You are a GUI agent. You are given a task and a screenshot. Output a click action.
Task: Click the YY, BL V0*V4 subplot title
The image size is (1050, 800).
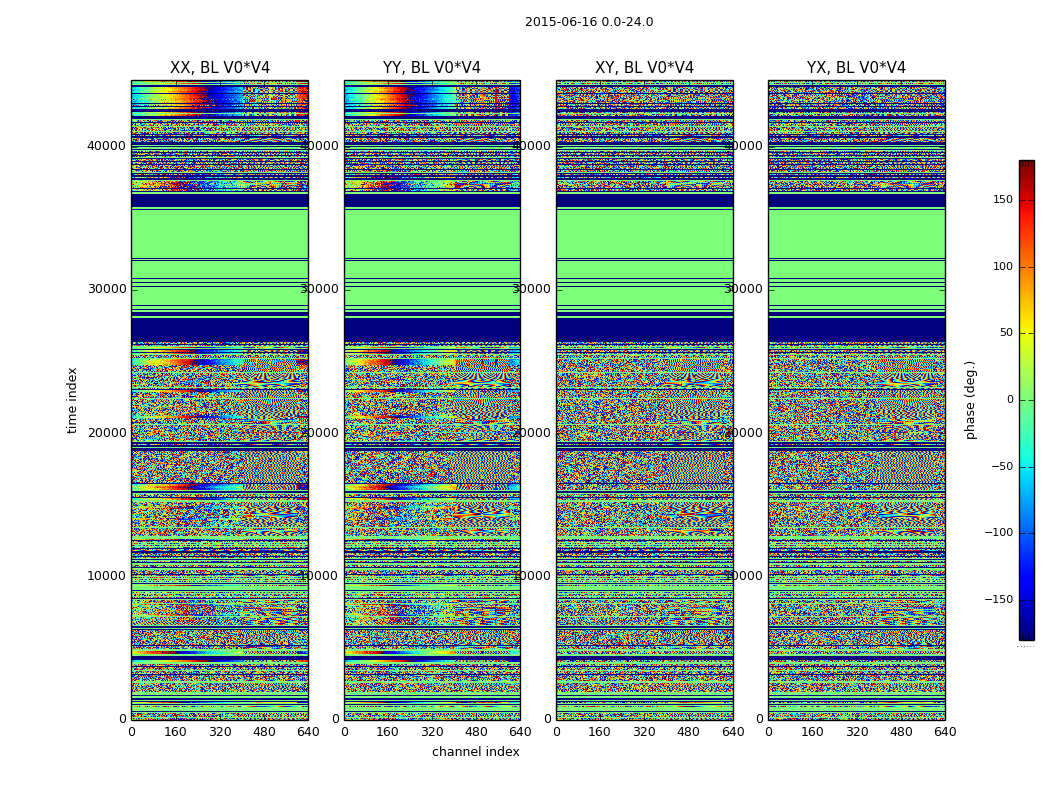pos(431,68)
